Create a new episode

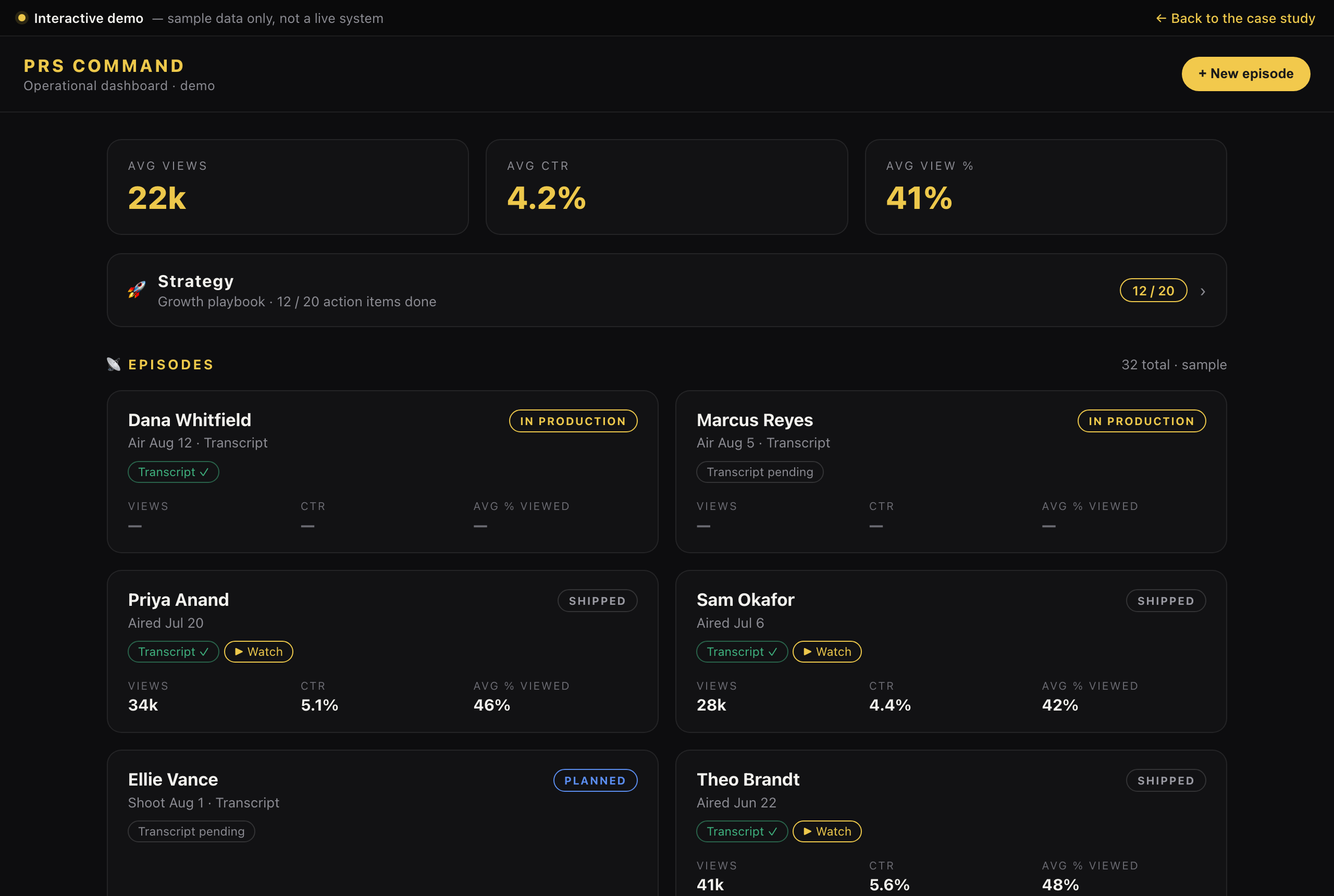1245,74
